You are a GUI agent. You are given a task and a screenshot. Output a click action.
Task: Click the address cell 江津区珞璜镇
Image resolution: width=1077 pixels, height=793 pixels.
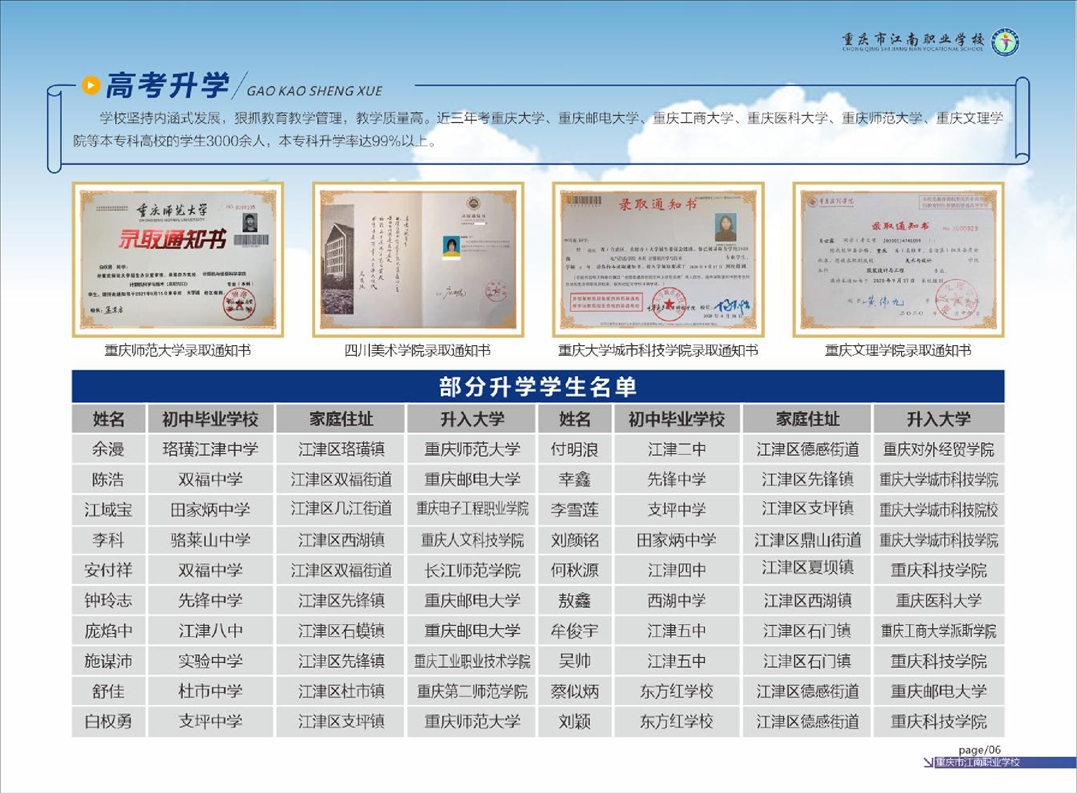pos(341,449)
